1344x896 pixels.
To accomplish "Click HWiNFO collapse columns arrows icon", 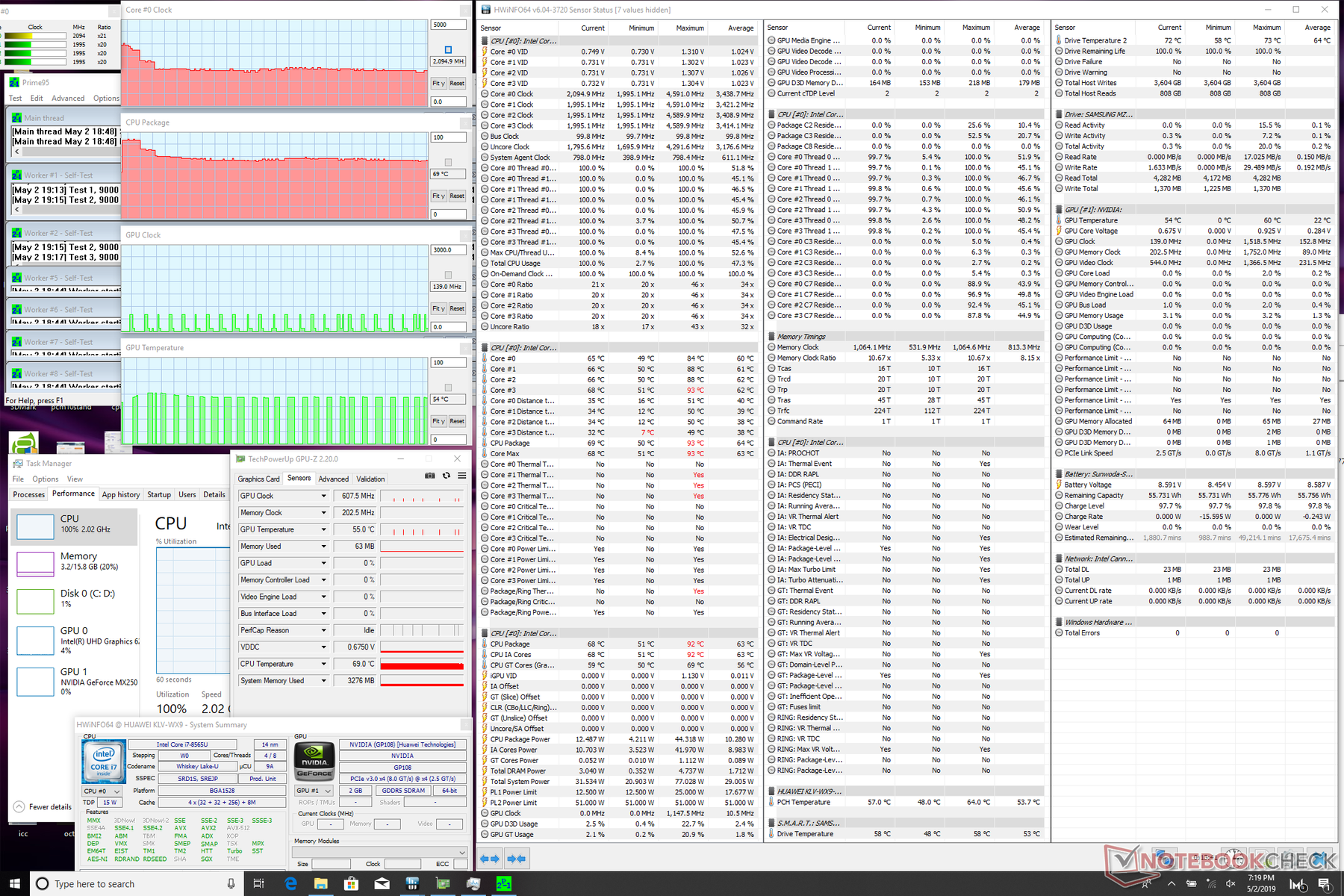I will pyautogui.click(x=517, y=859).
